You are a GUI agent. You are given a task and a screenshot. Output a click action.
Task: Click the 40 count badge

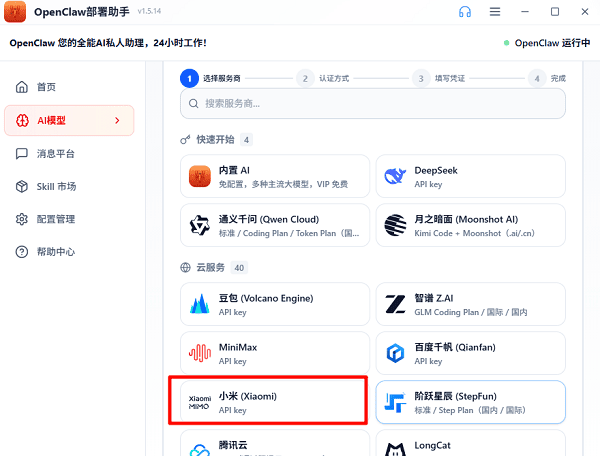coord(239,268)
